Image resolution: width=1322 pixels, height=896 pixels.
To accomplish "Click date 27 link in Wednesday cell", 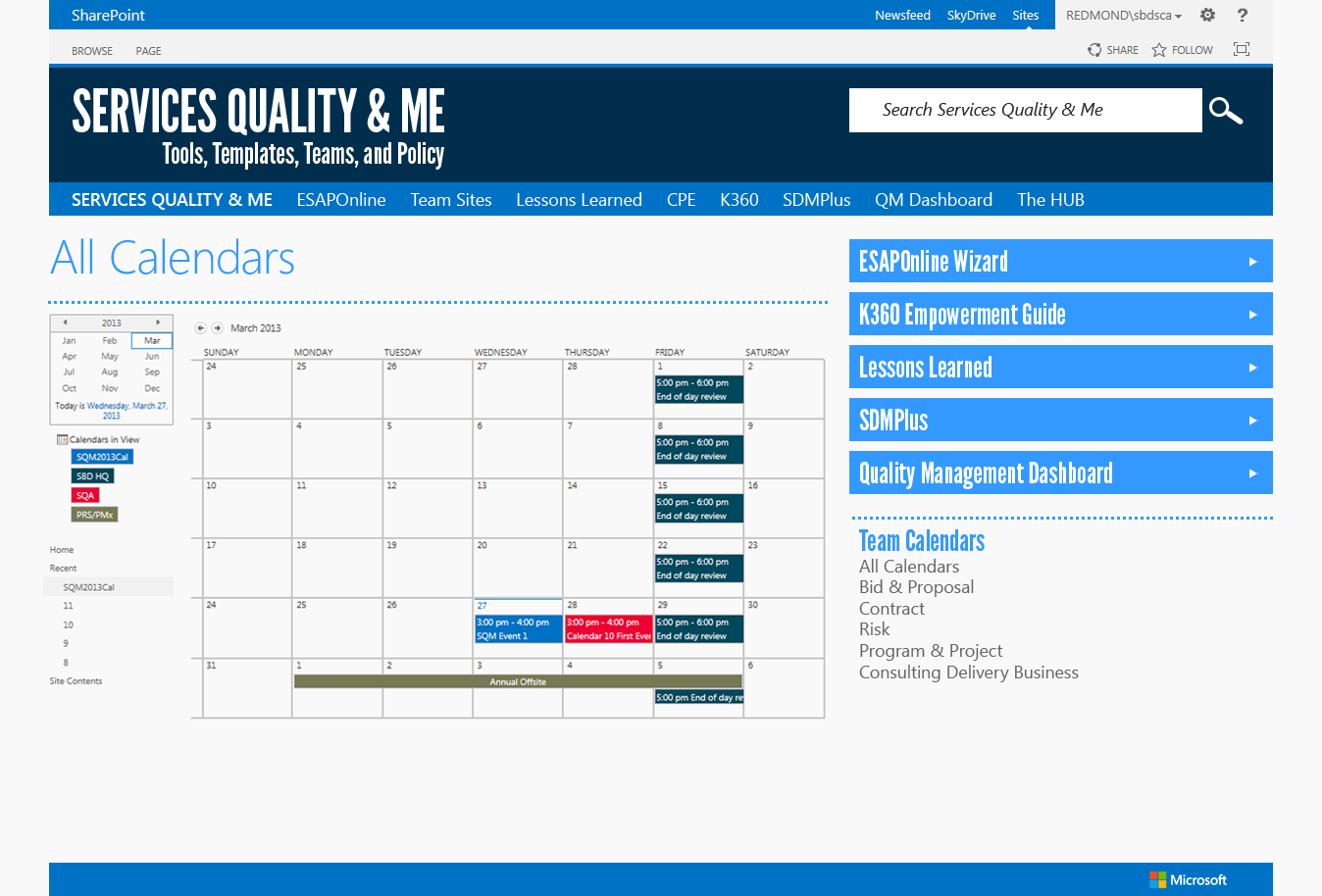I will click(482, 606).
